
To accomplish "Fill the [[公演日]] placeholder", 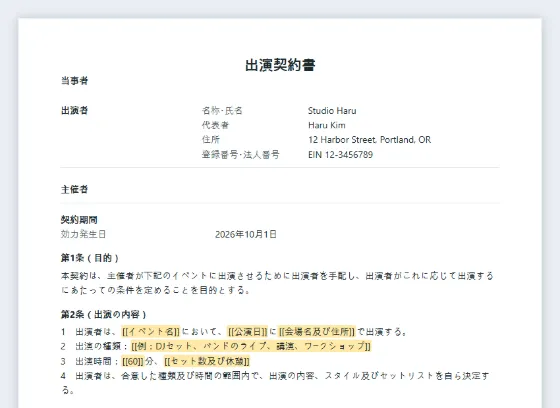I will (x=248, y=332).
